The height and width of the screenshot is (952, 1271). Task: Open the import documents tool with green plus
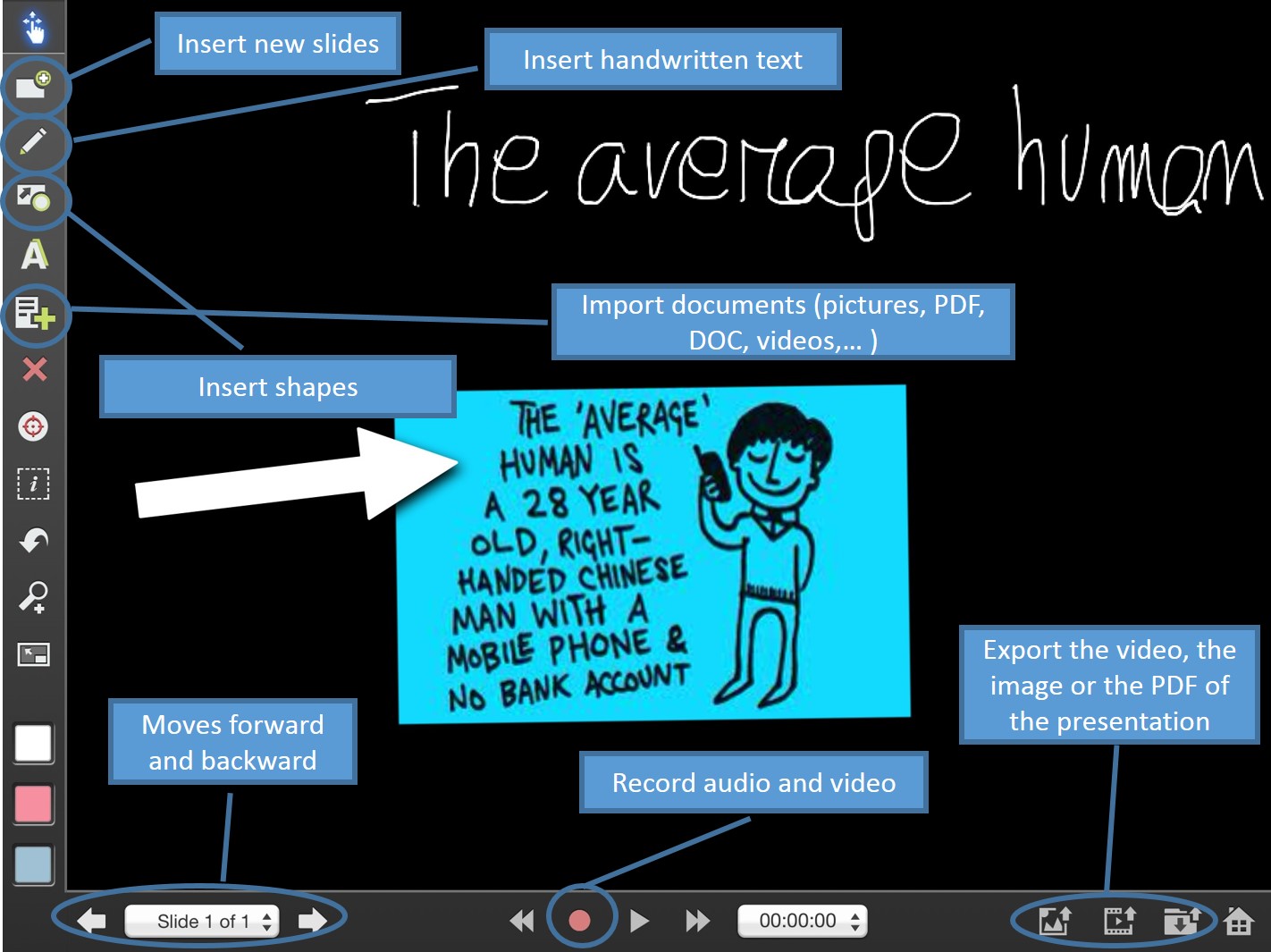click(35, 313)
